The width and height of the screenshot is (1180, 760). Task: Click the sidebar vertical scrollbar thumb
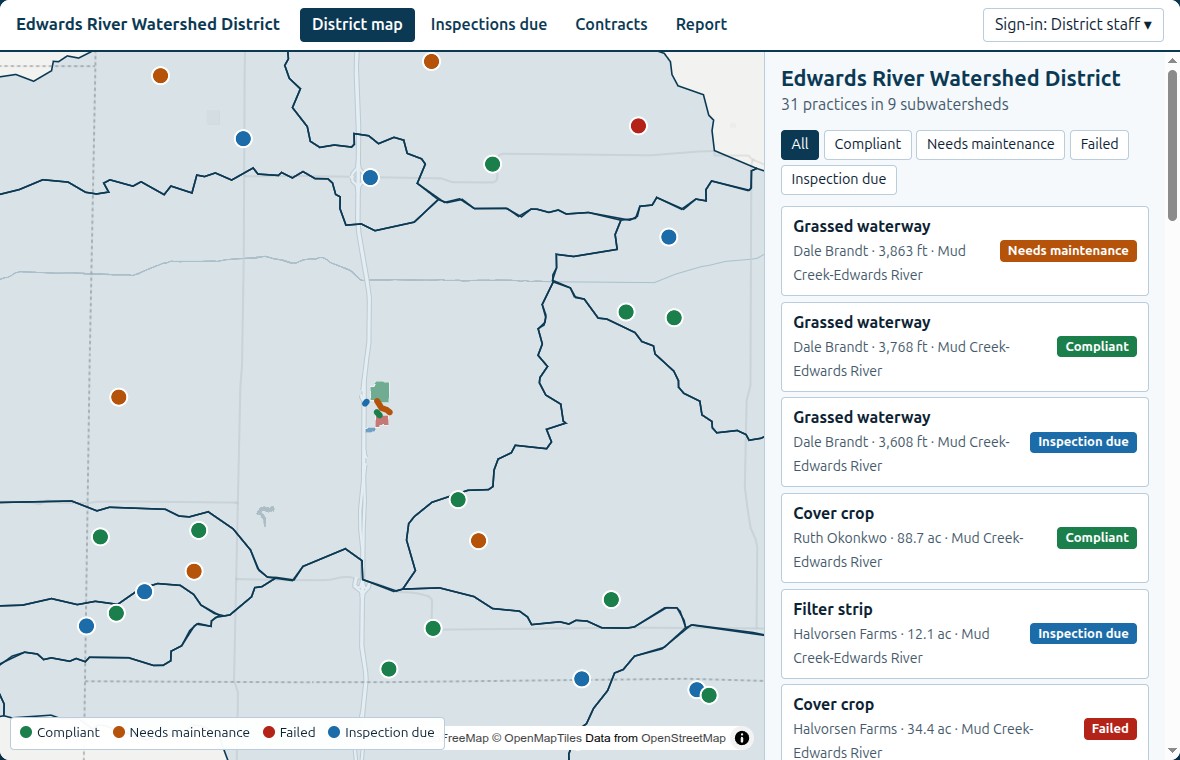(1172, 145)
